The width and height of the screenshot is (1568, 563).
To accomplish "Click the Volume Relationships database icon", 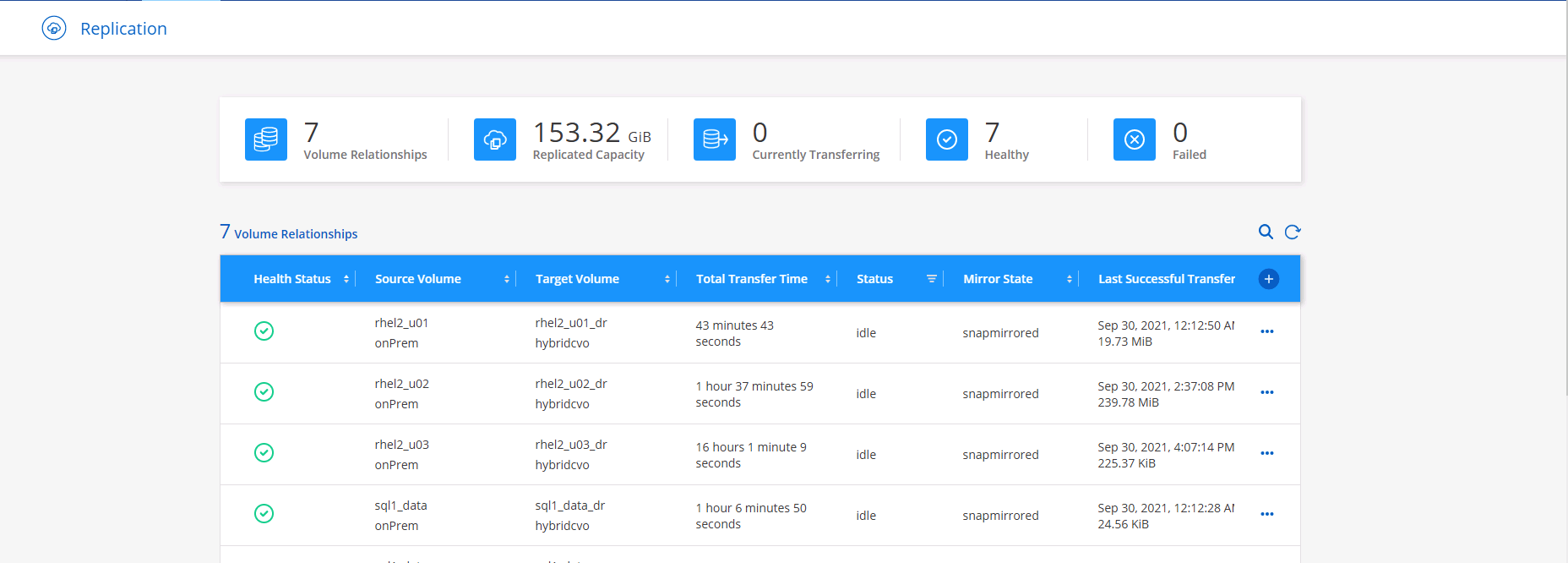I will click(x=266, y=139).
